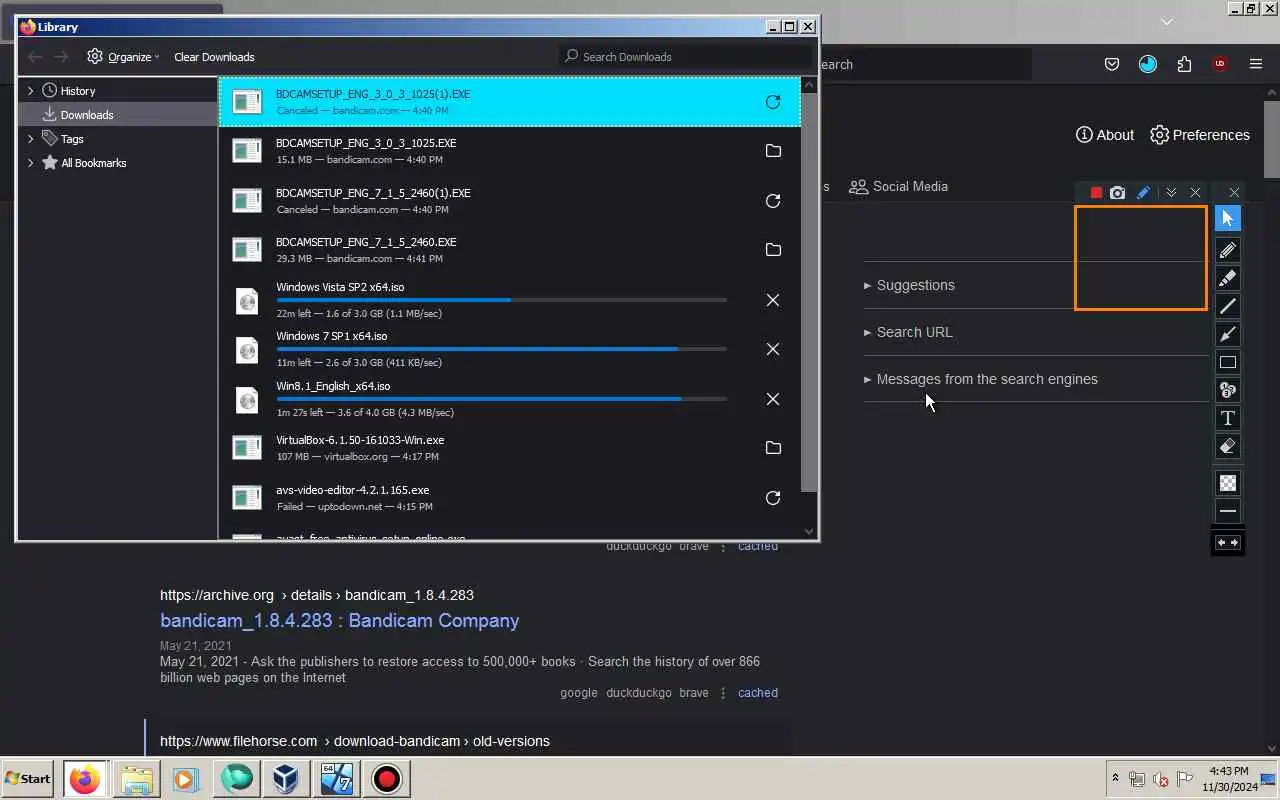The image size is (1280, 800).
Task: Select the highlighter tool
Action: [1228, 278]
